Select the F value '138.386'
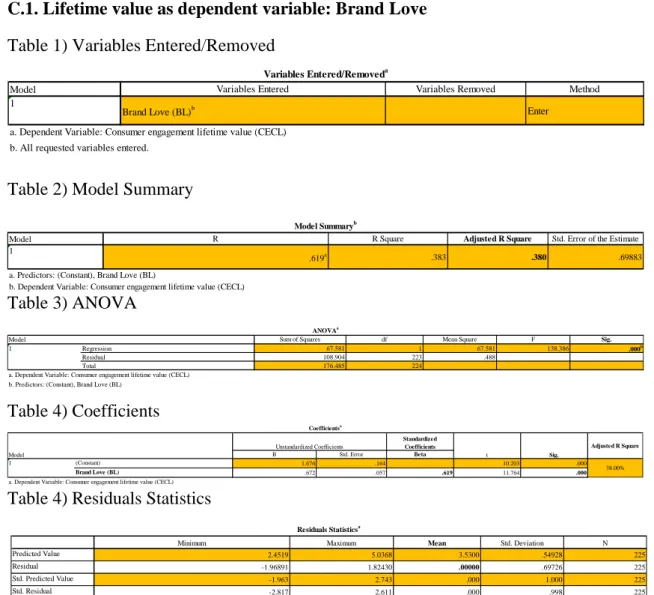Image resolution: width=654 pixels, height=595 pixels. [x=558, y=349]
